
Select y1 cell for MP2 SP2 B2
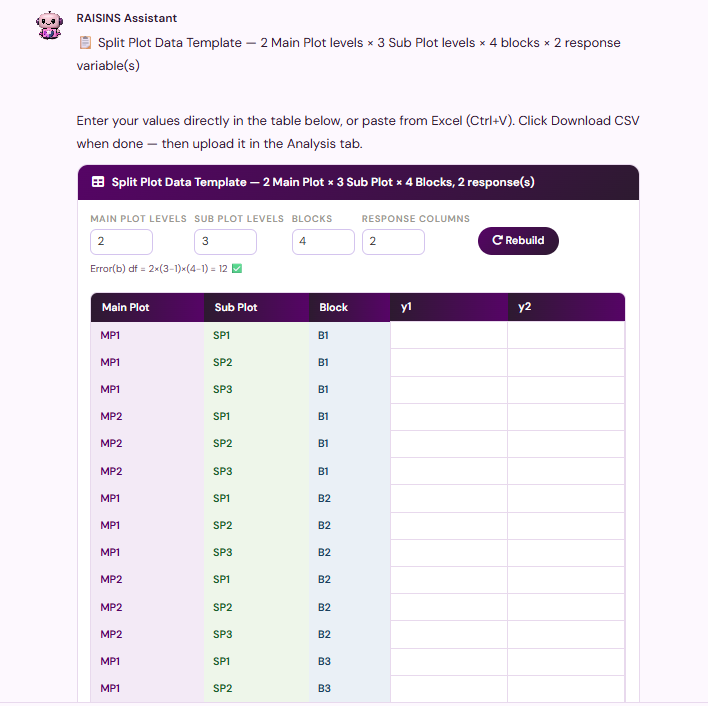[x=449, y=607]
